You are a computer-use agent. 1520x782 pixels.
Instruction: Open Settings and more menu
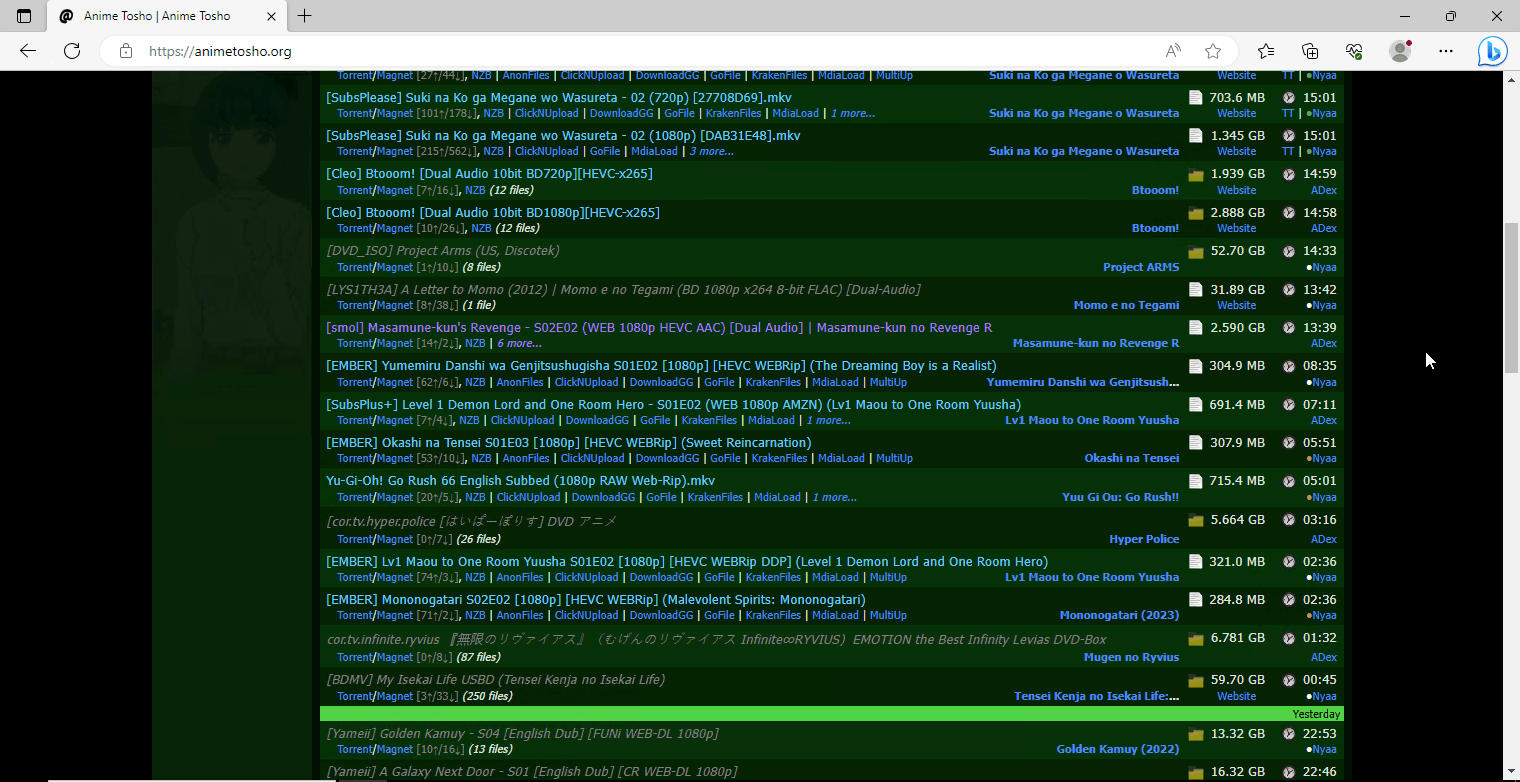(1446, 51)
